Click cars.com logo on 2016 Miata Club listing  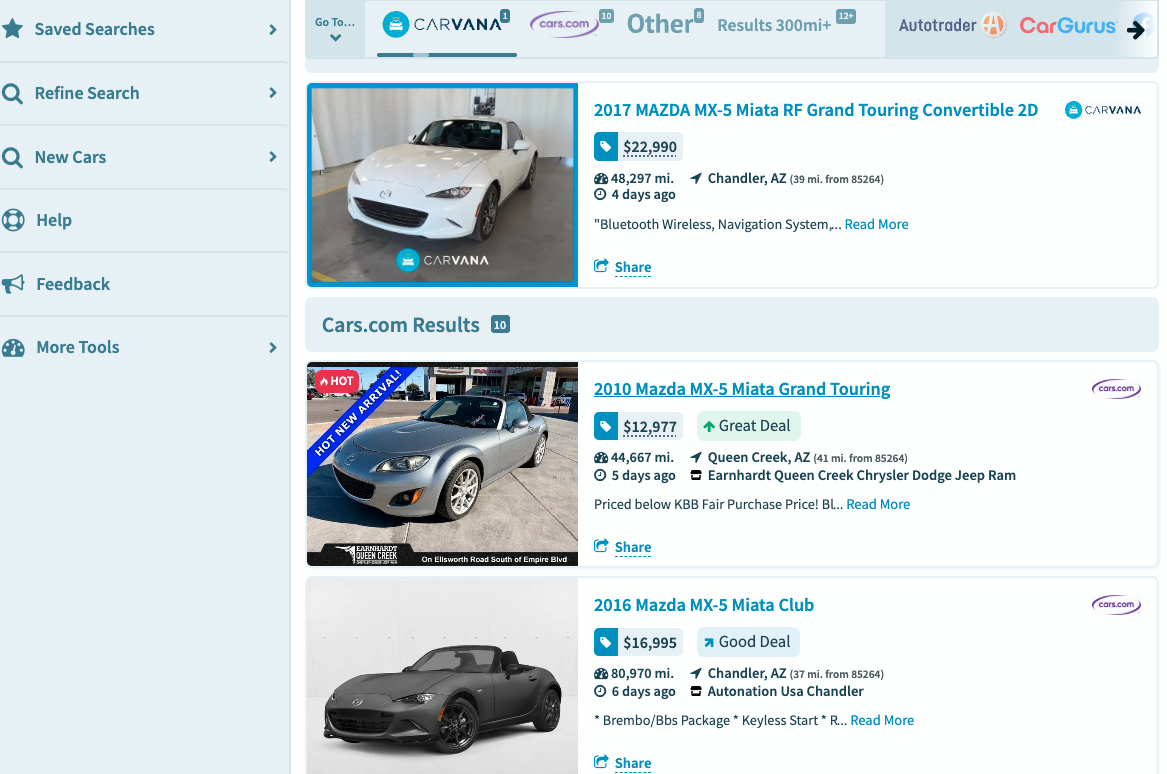pos(1116,604)
